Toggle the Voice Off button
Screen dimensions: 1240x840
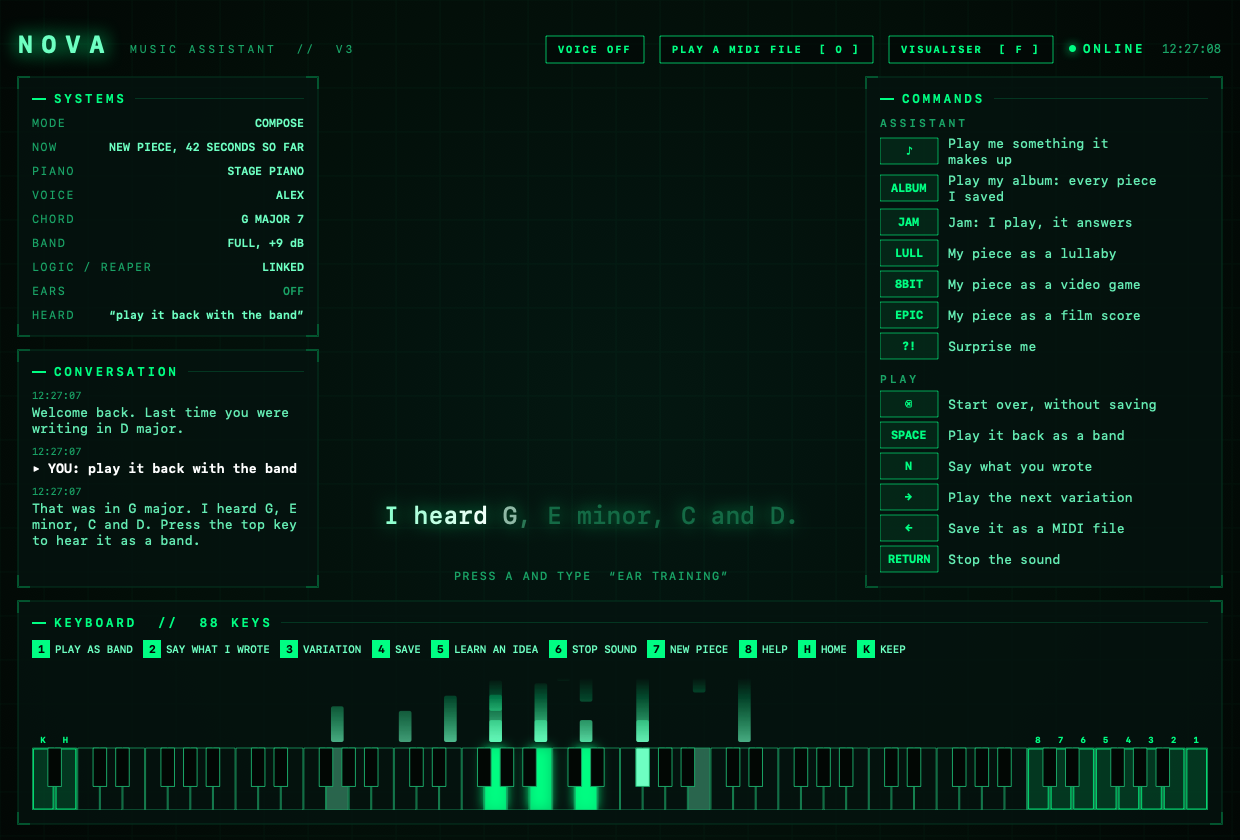click(594, 49)
